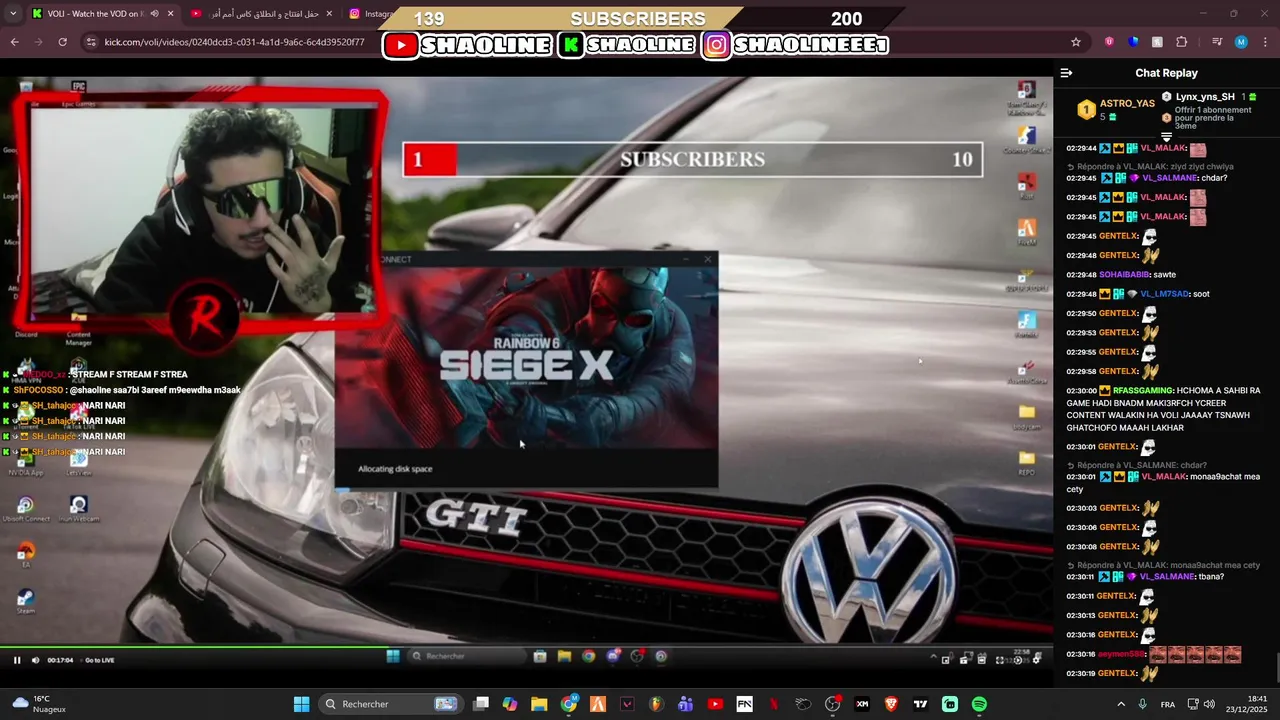The width and height of the screenshot is (1280, 720).
Task: Click the microphone tray icon
Action: pos(1142,704)
